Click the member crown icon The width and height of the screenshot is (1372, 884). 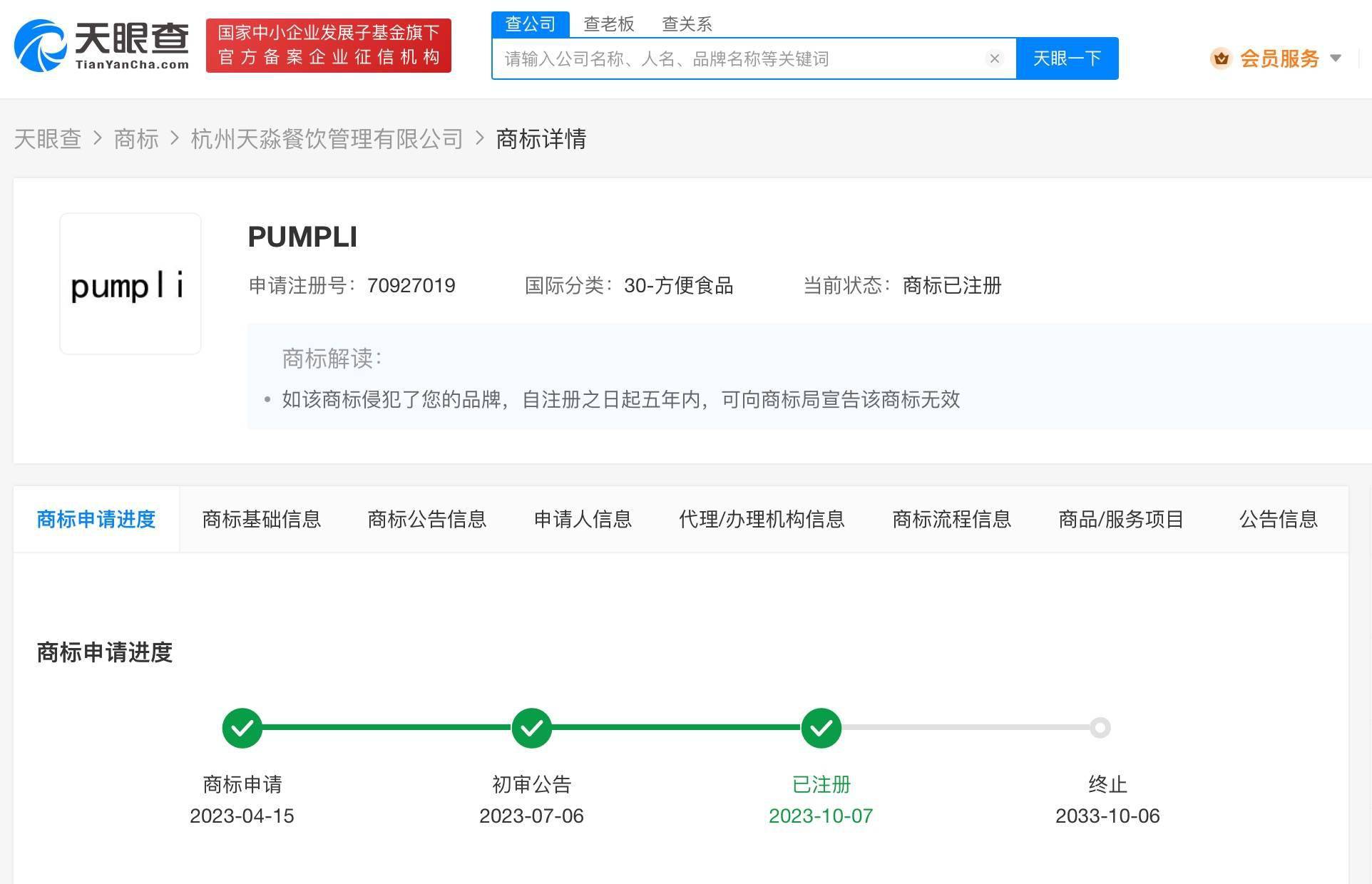point(1221,58)
